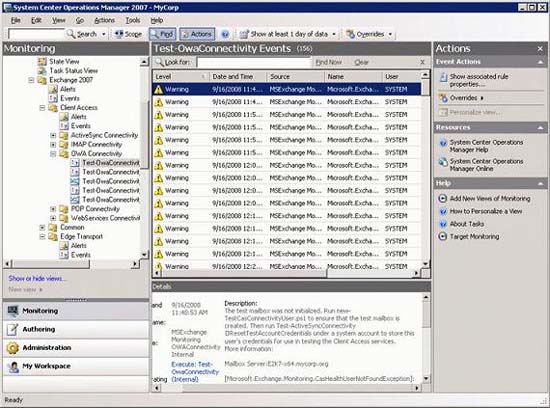Sort events by the Level column
Viewport: 550px width, 408px height.
[181, 76]
